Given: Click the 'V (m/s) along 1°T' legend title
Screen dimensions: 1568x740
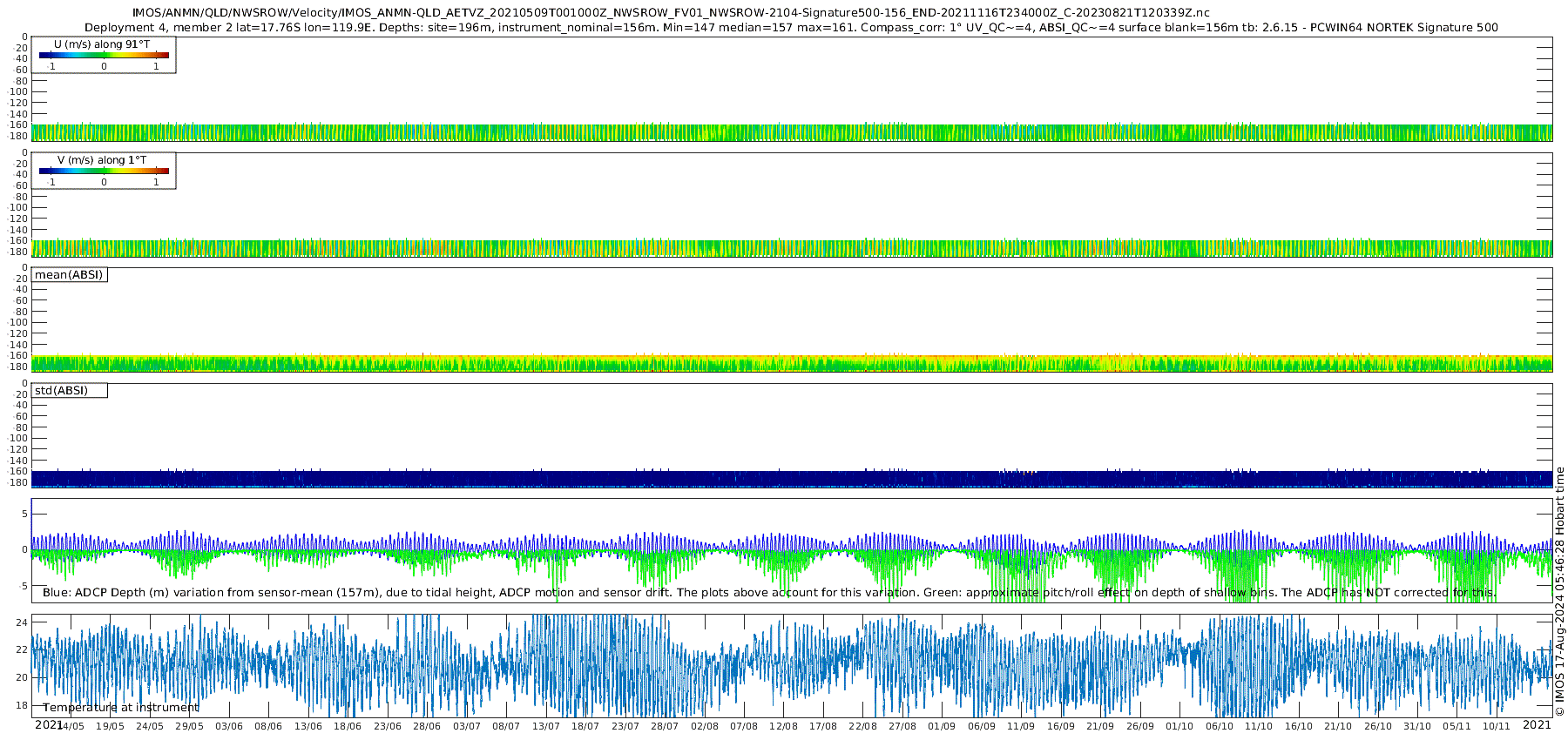Looking at the screenshot, I should (102, 160).
